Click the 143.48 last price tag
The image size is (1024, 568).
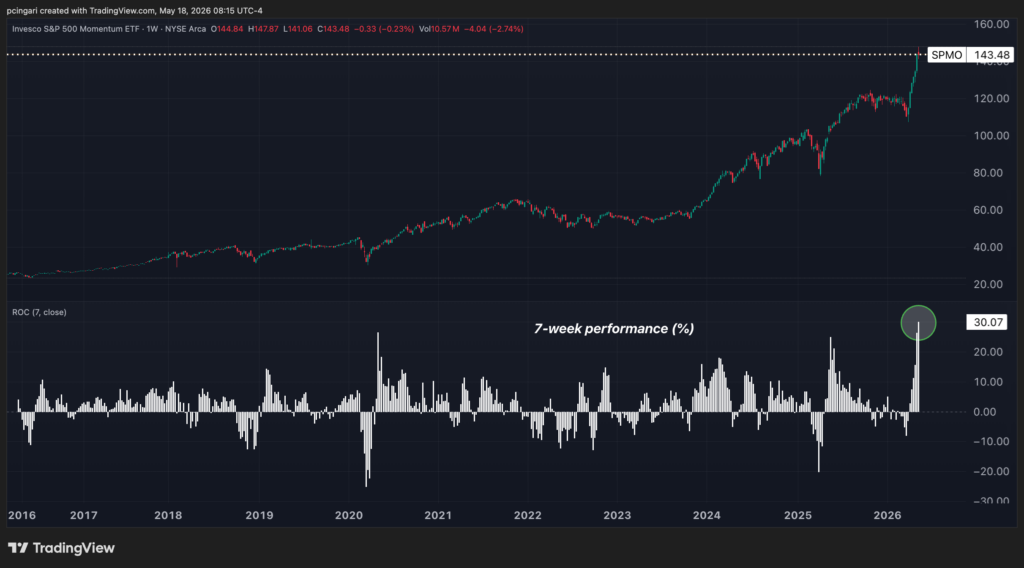click(990, 55)
